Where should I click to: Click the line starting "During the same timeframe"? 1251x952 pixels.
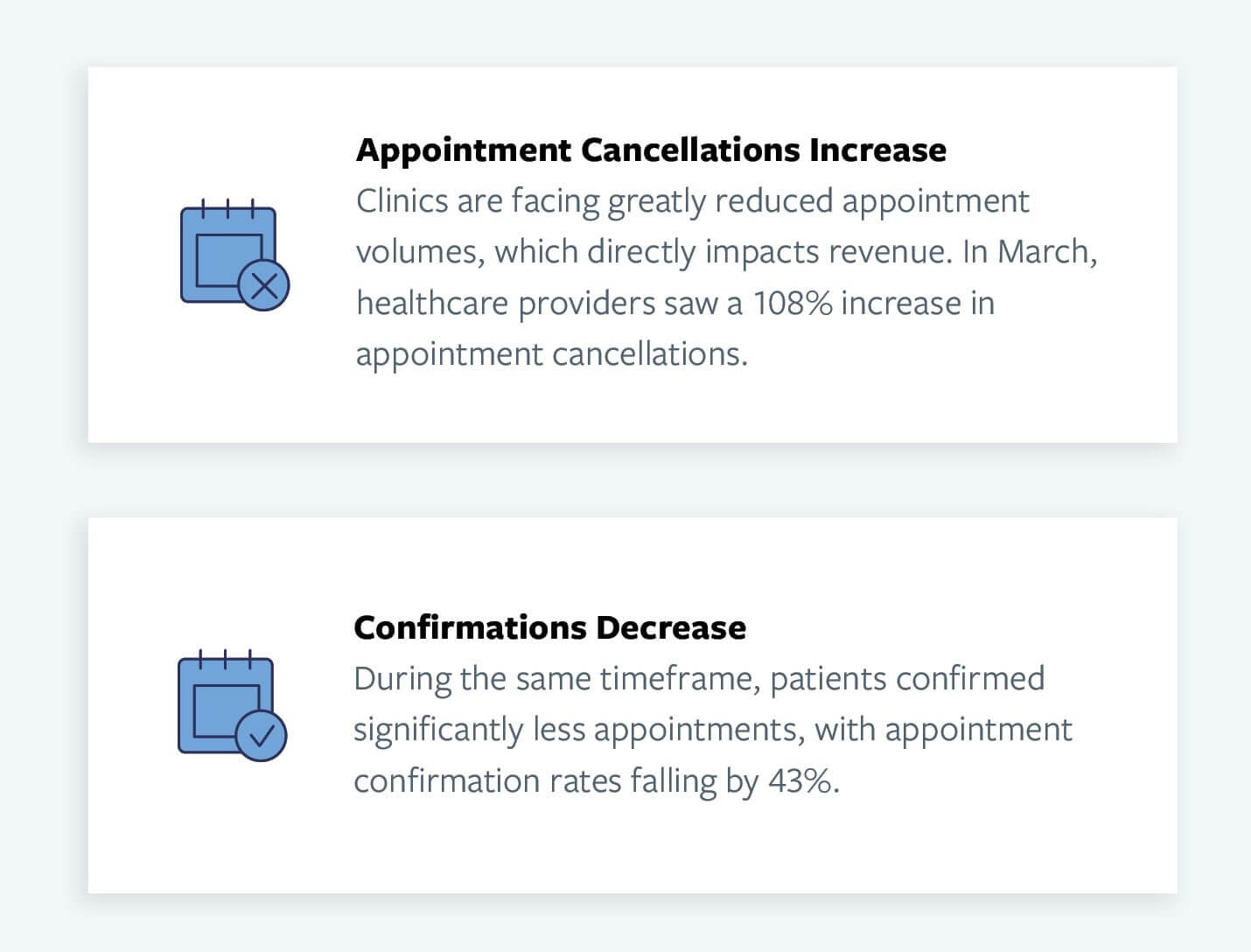[698, 679]
